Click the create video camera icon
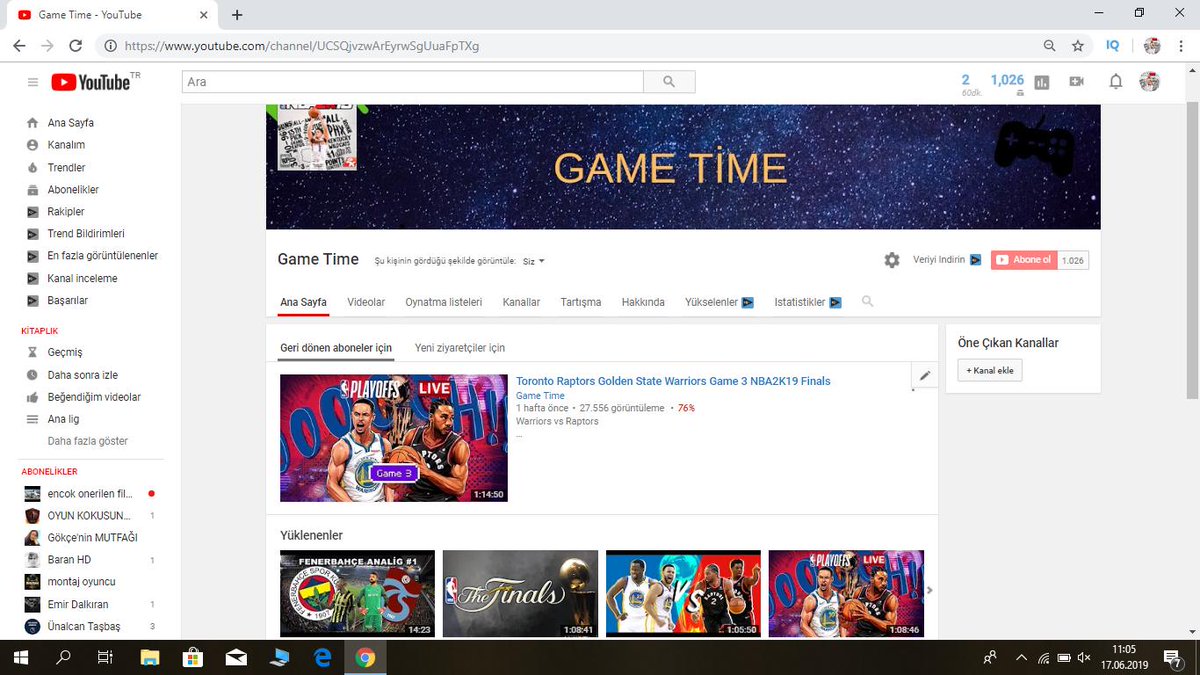The width and height of the screenshot is (1200, 675). (x=1077, y=82)
